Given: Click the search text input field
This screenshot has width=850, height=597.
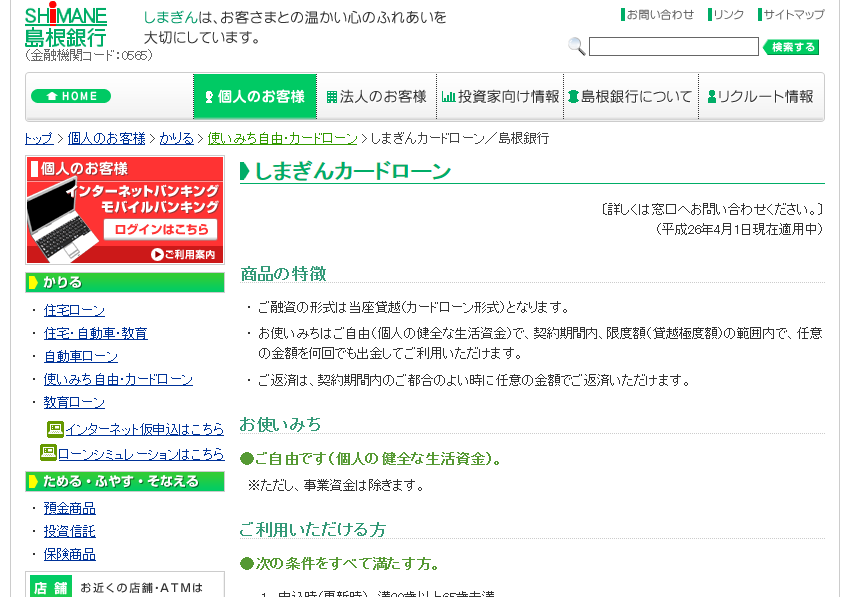Looking at the screenshot, I should click(x=673, y=47).
